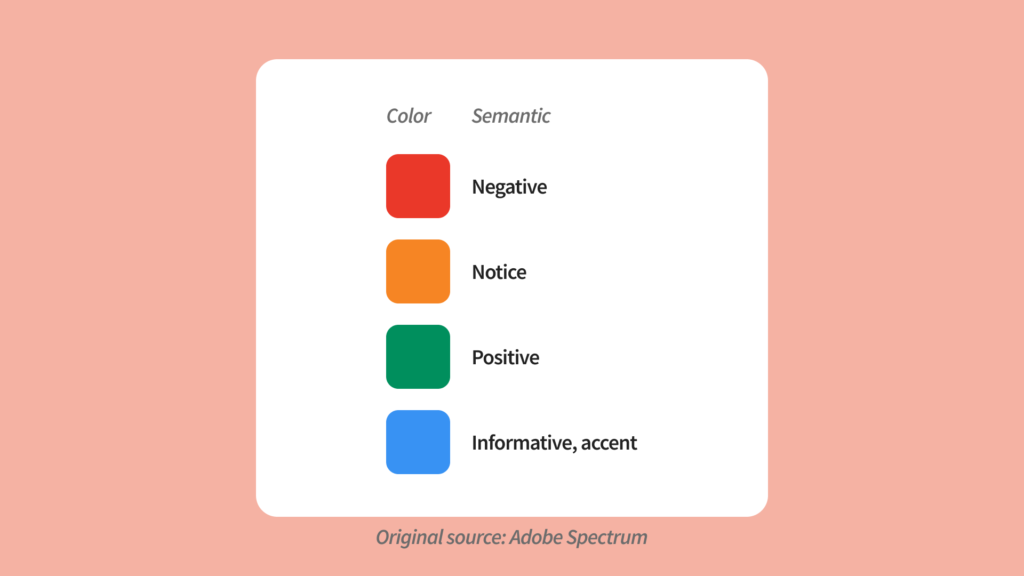Screen dimensions: 1024x576
Task: Click the word Adobe in the caption
Action: 536,537
